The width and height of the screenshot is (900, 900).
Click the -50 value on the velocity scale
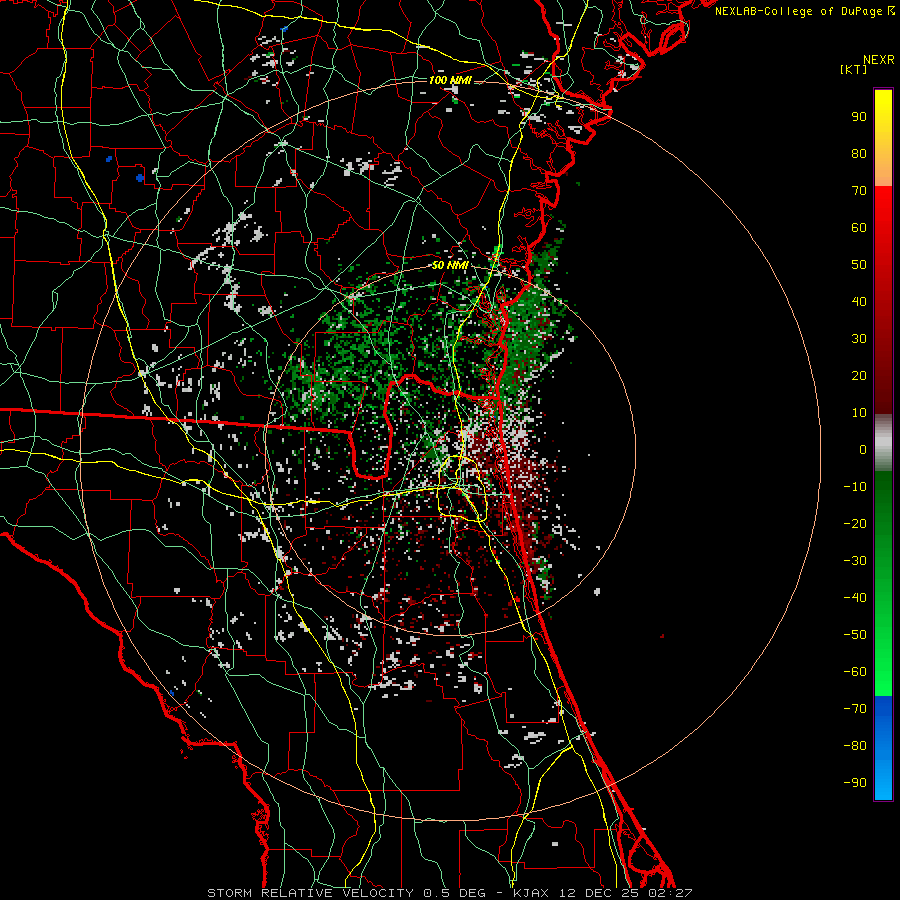click(x=855, y=635)
